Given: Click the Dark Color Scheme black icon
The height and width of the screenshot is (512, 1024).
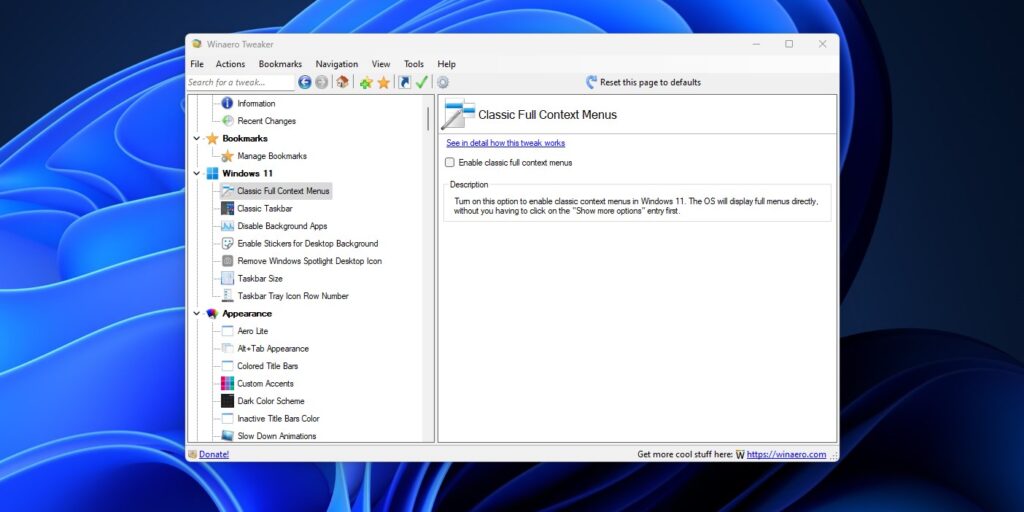Looking at the screenshot, I should point(227,401).
